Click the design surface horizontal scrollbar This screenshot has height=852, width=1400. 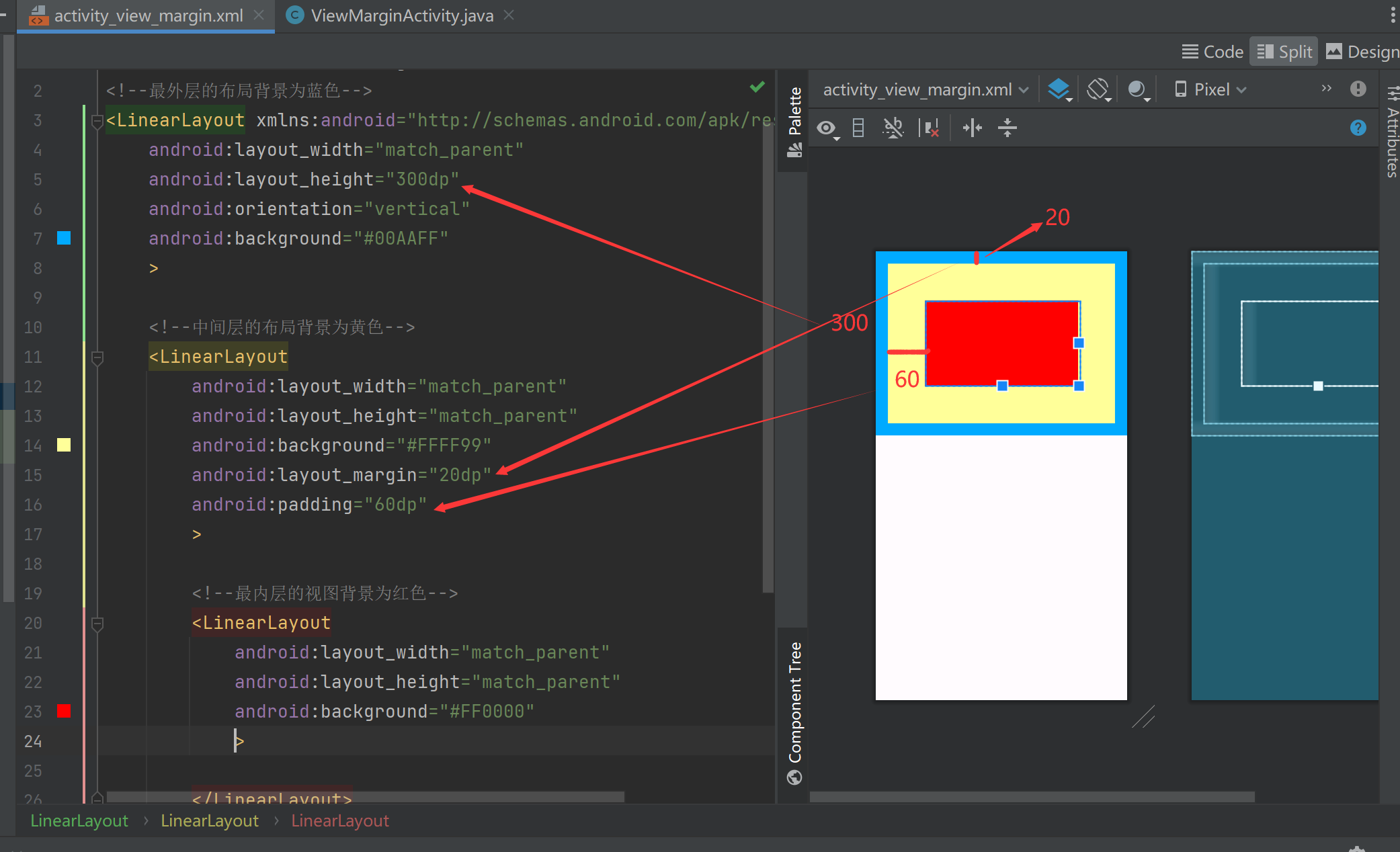[1032, 797]
